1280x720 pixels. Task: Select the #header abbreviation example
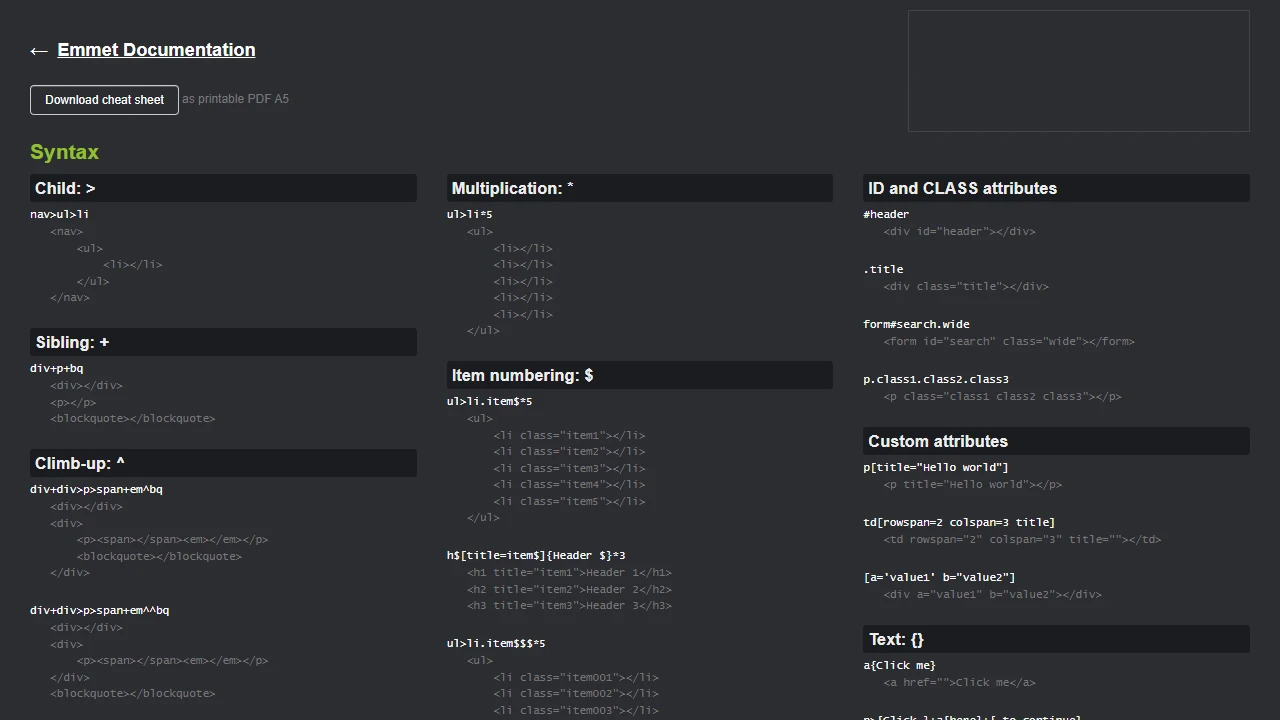(886, 213)
